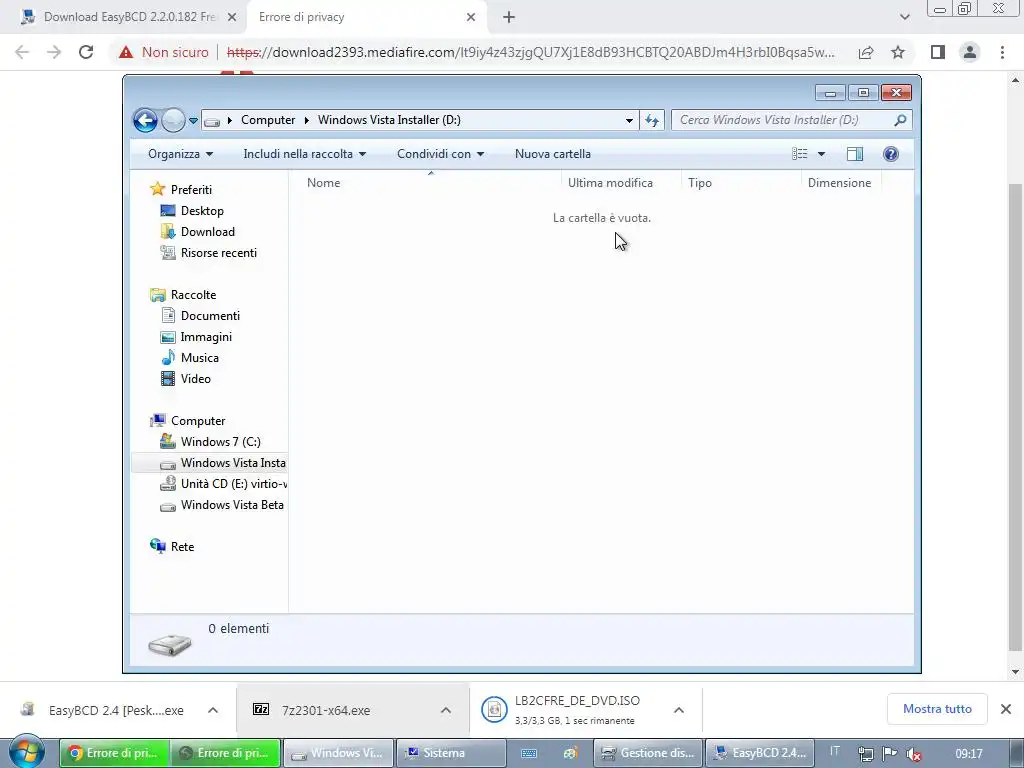Open Explorer help icon
Viewport: 1024px width, 768px height.
click(891, 154)
